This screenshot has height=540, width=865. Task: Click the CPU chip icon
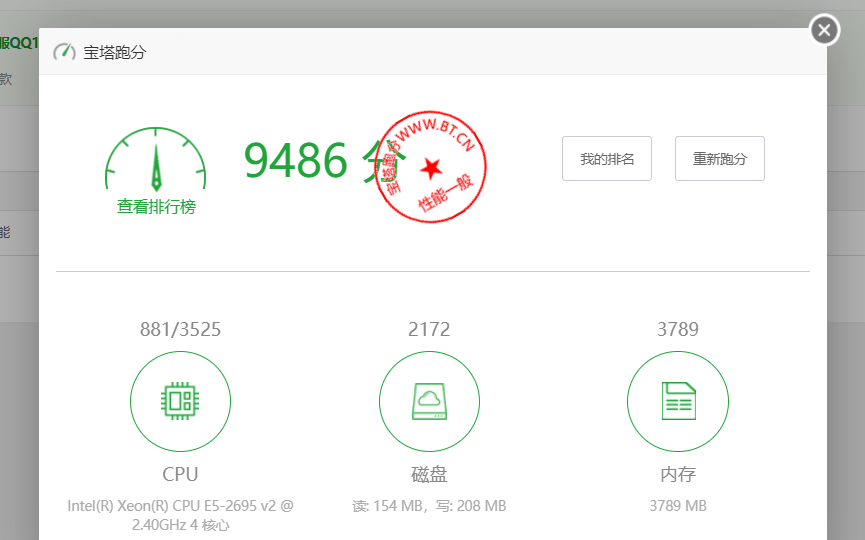tap(180, 401)
